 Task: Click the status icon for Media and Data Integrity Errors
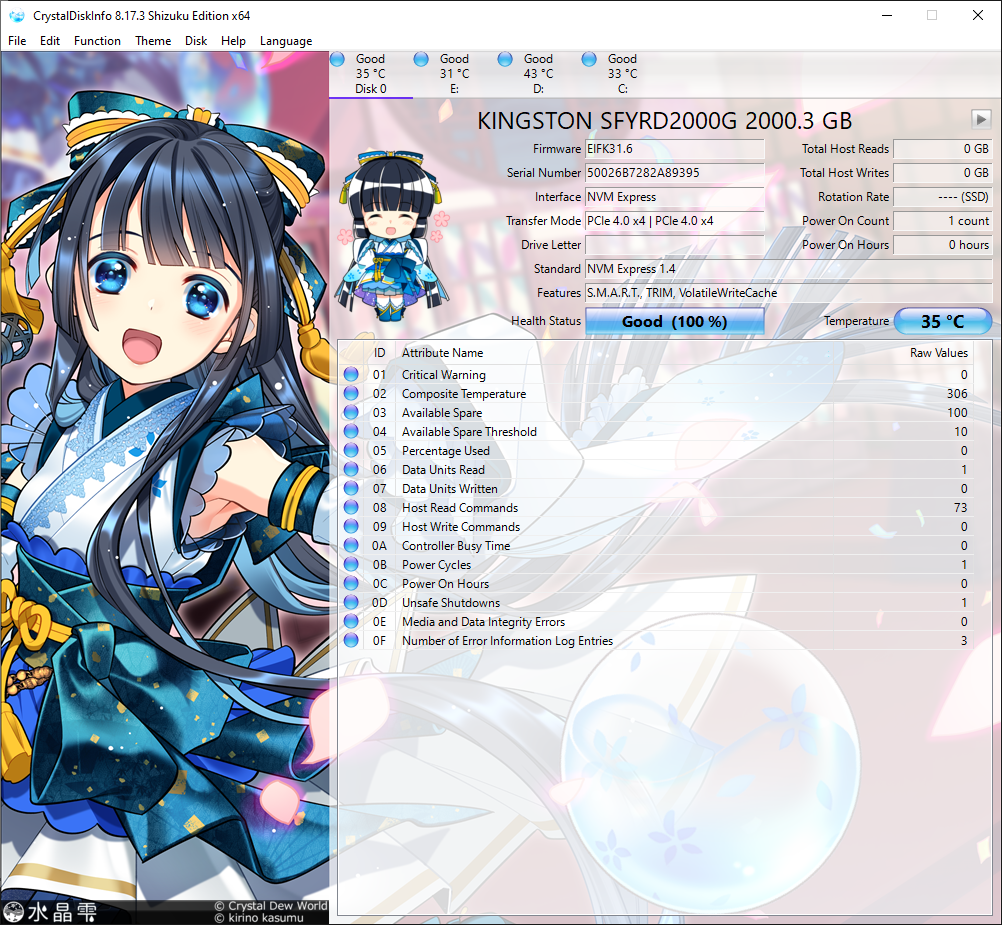click(351, 622)
